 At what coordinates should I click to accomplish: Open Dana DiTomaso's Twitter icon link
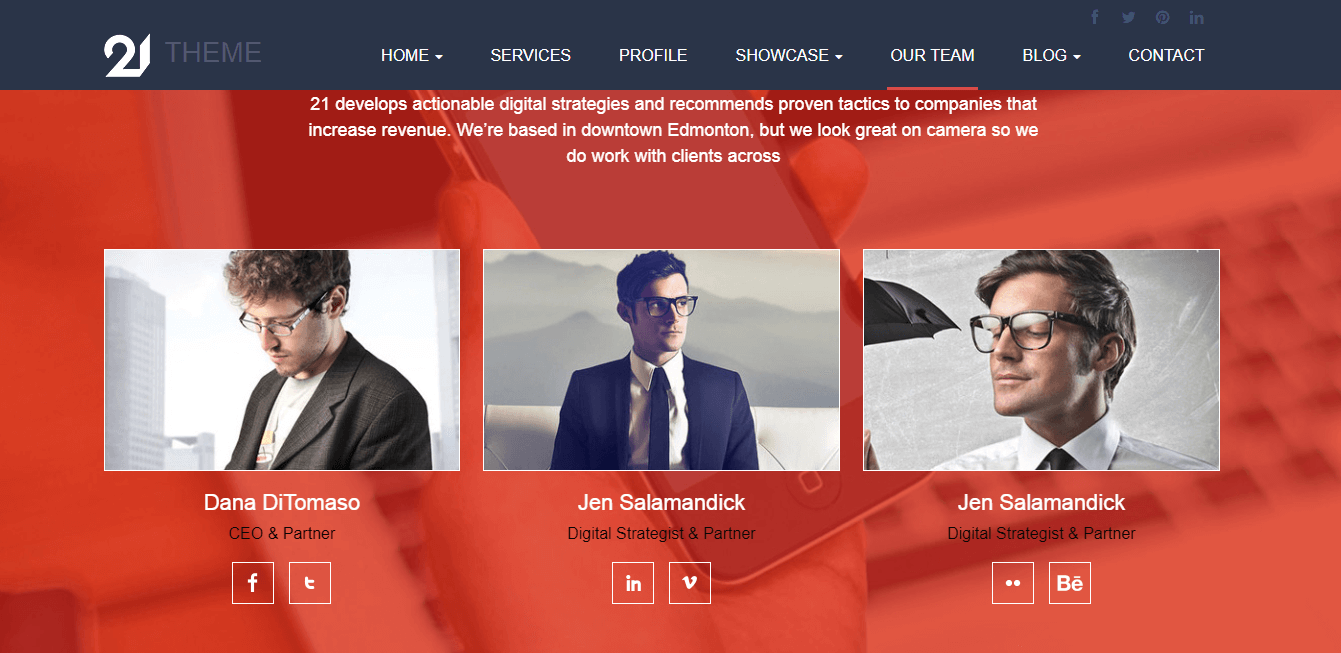point(310,583)
